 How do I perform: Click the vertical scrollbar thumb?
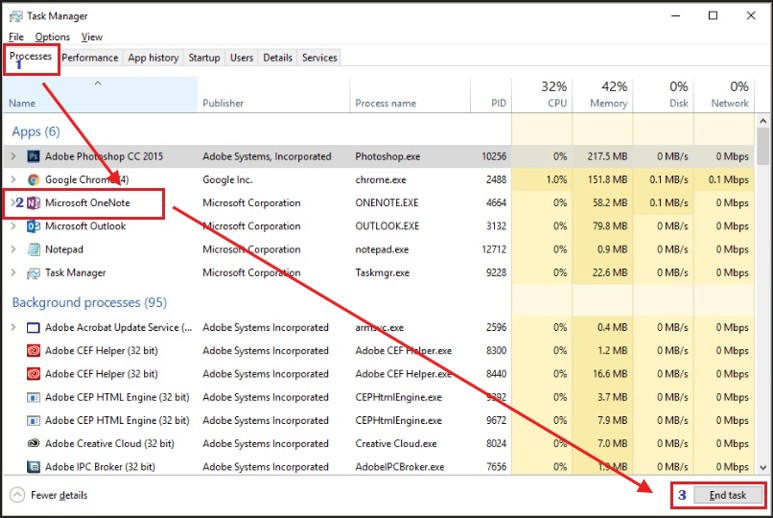tap(763, 146)
